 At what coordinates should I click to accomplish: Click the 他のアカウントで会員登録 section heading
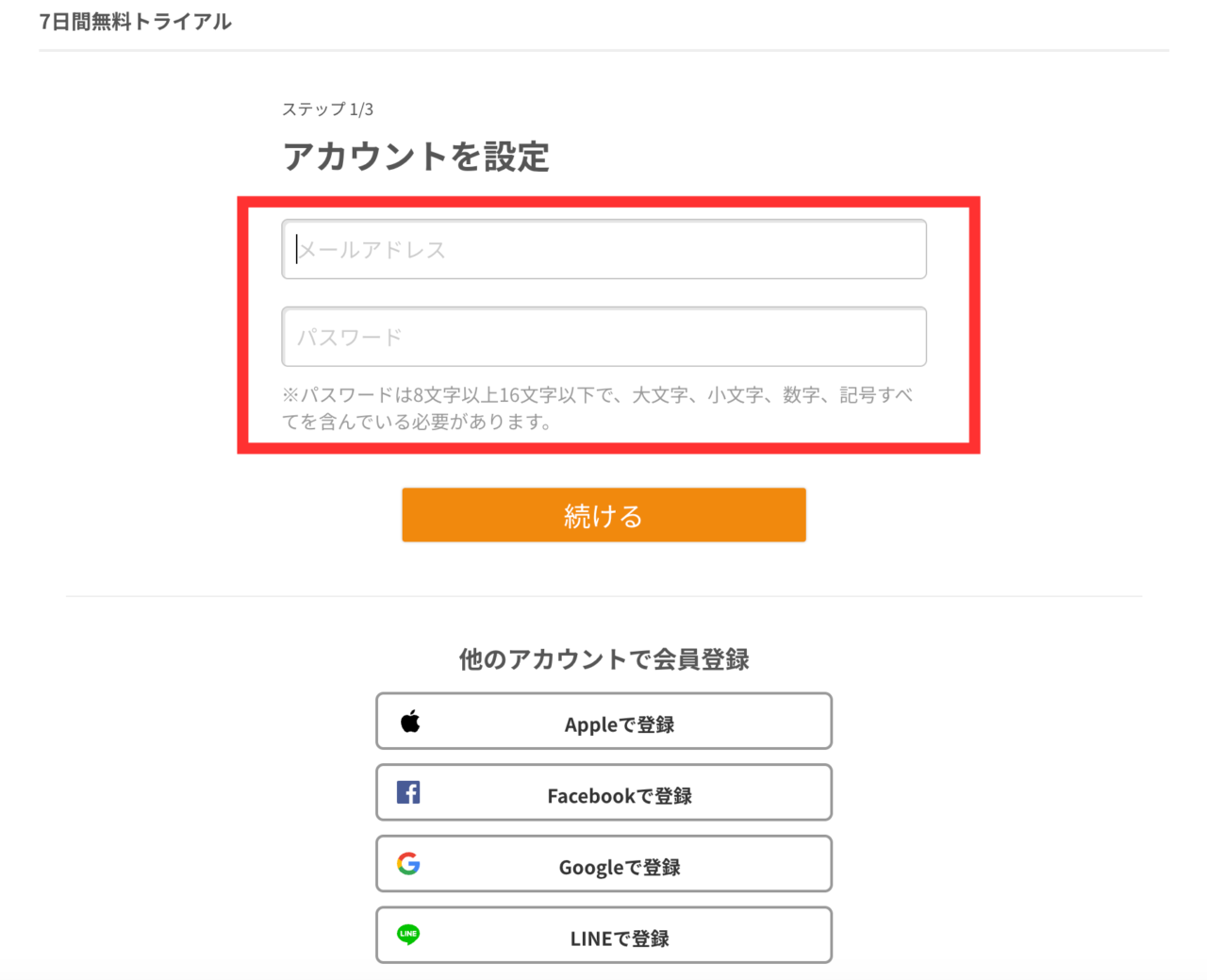coord(603,659)
